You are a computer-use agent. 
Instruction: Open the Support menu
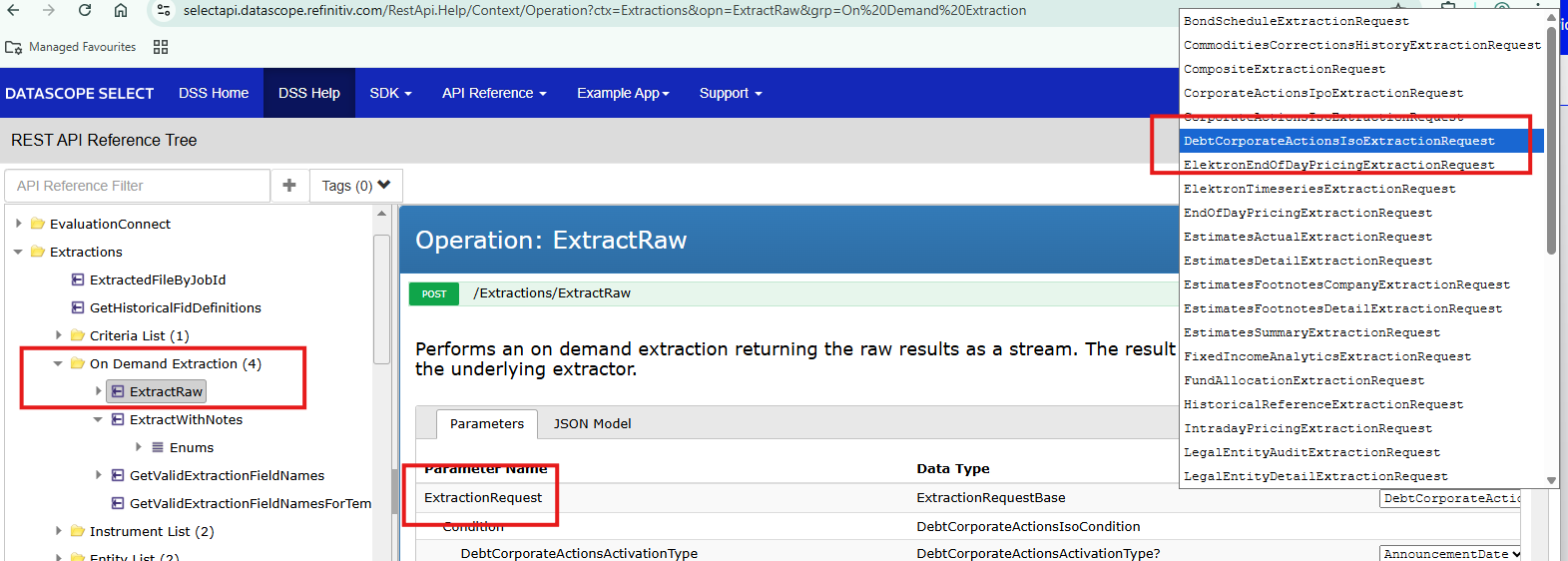click(x=731, y=93)
